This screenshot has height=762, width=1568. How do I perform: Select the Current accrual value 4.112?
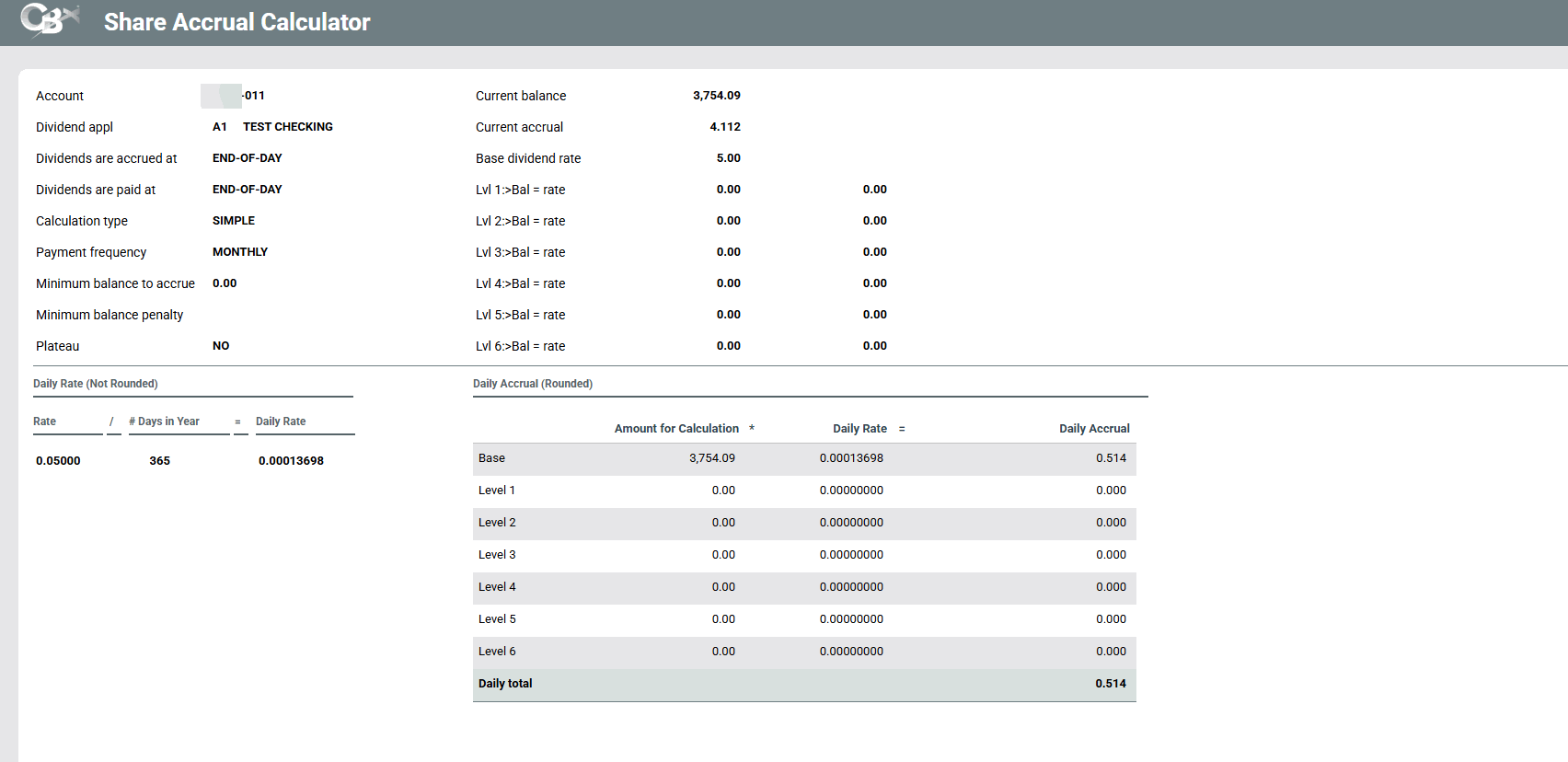coord(724,127)
